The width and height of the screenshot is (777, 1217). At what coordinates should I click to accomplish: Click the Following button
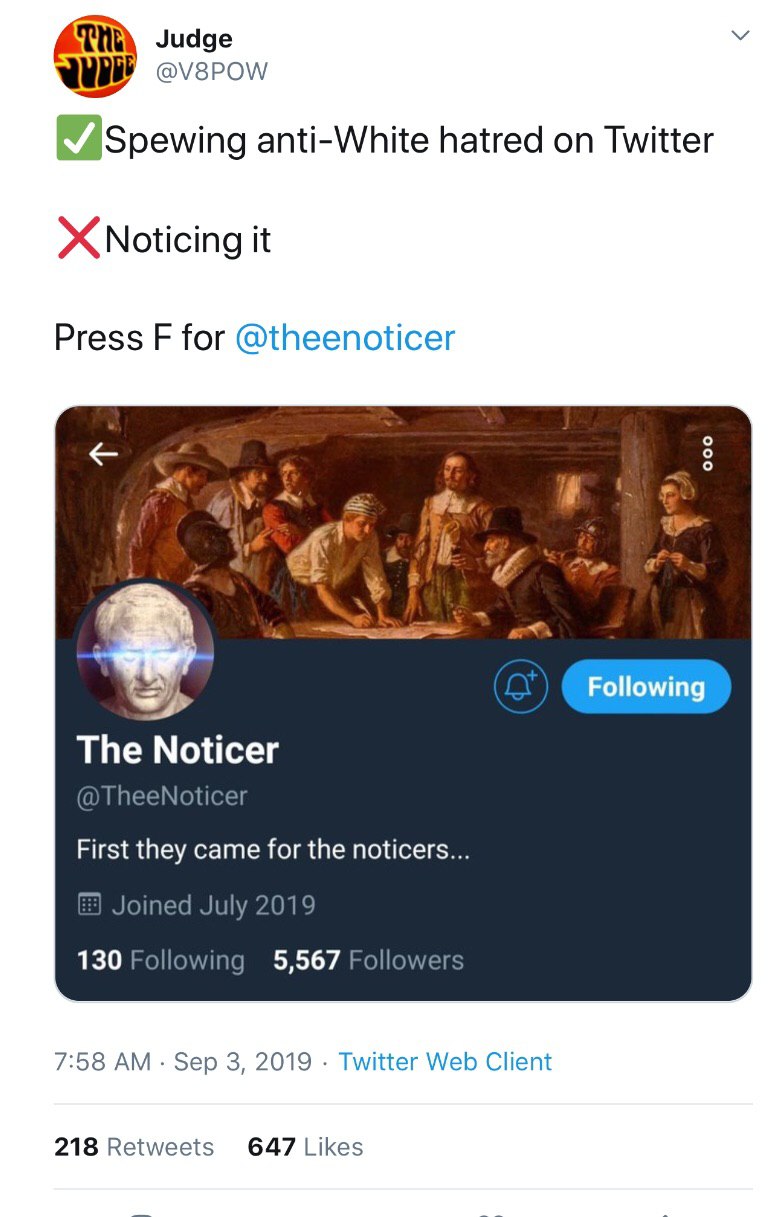646,687
